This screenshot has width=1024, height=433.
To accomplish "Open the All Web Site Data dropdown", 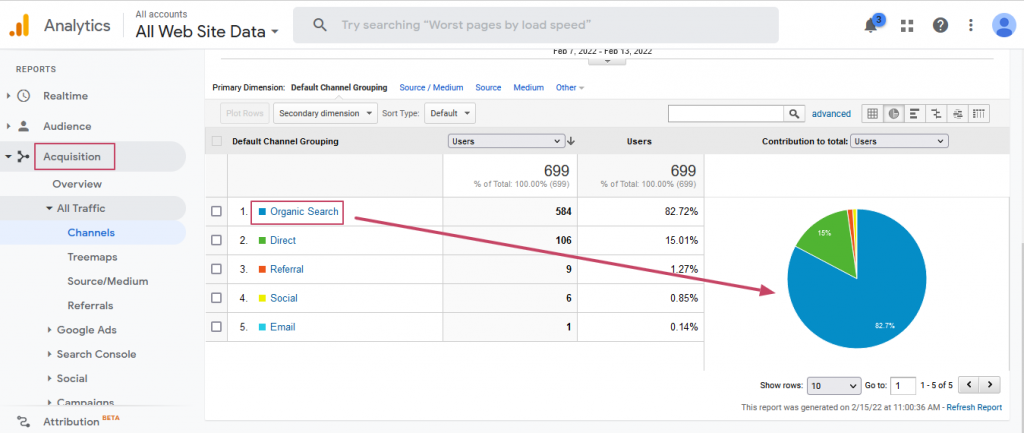I will pyautogui.click(x=207, y=31).
